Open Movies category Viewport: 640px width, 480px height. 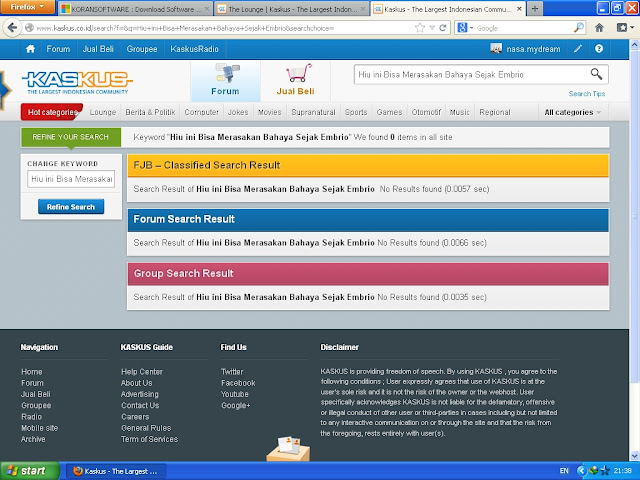click(270, 112)
